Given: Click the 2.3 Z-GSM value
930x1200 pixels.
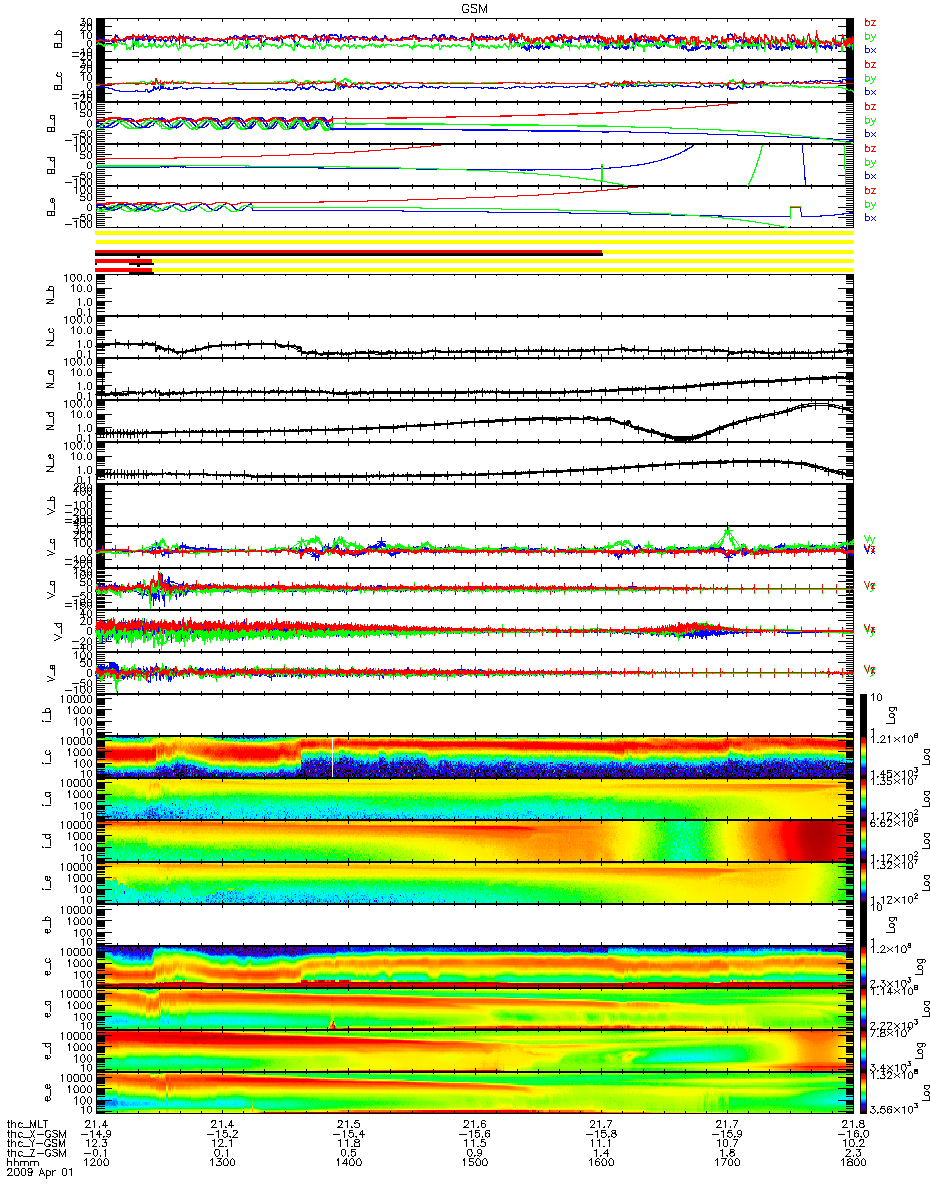Looking at the screenshot, I should [851, 1155].
